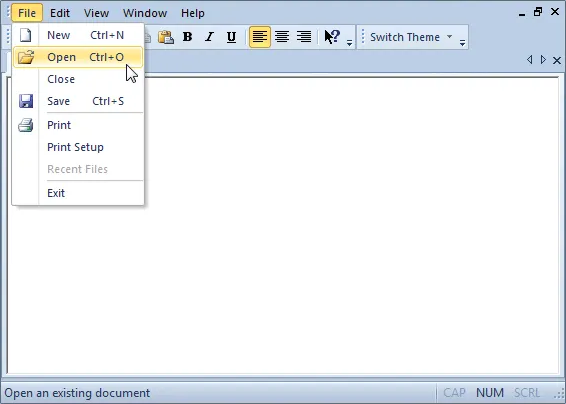Select the align left icon
Image resolution: width=566 pixels, height=404 pixels.
[260, 37]
